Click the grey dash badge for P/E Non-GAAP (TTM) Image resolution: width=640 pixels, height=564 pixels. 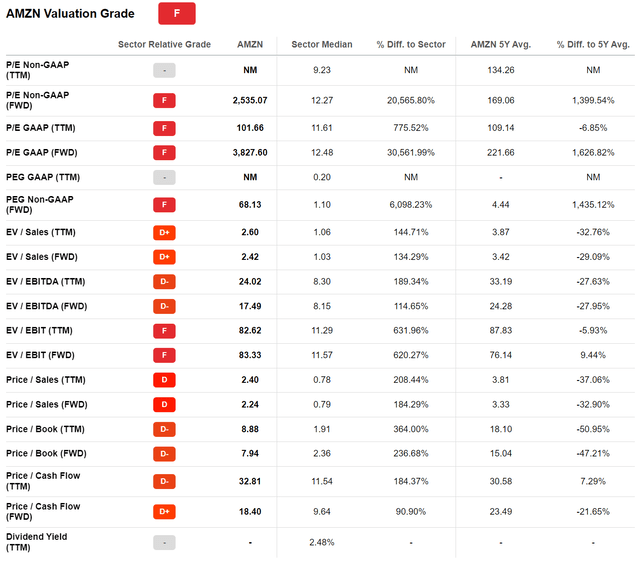click(x=164, y=71)
